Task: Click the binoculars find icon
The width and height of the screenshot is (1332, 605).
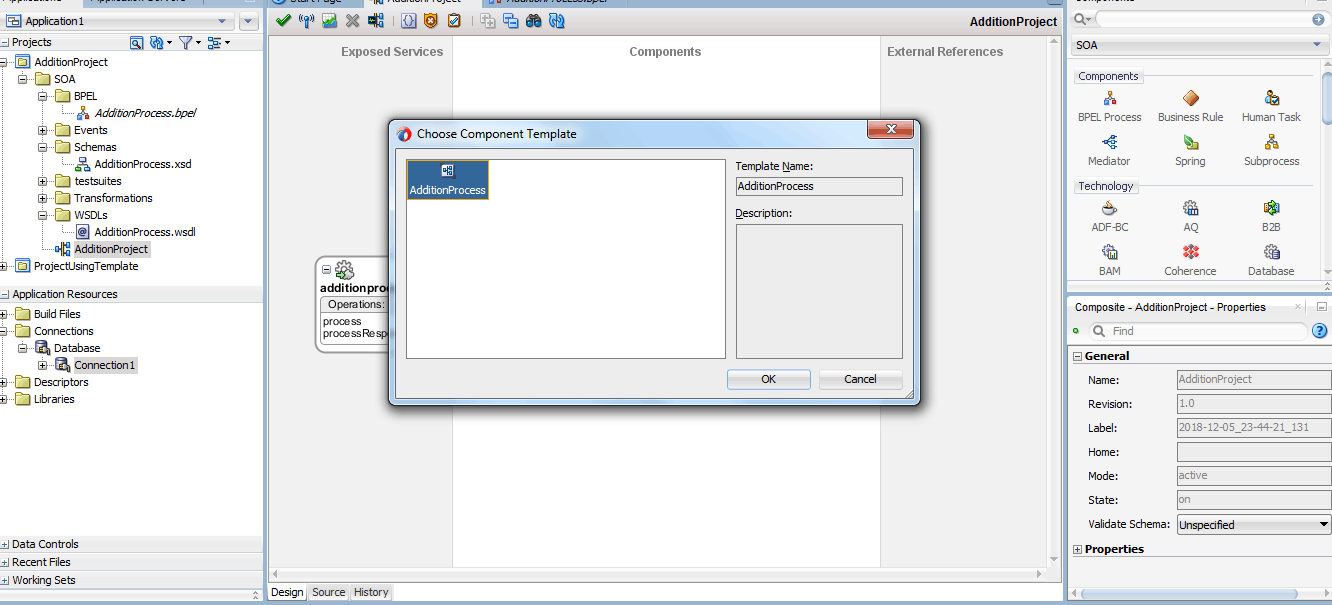Action: pyautogui.click(x=534, y=20)
